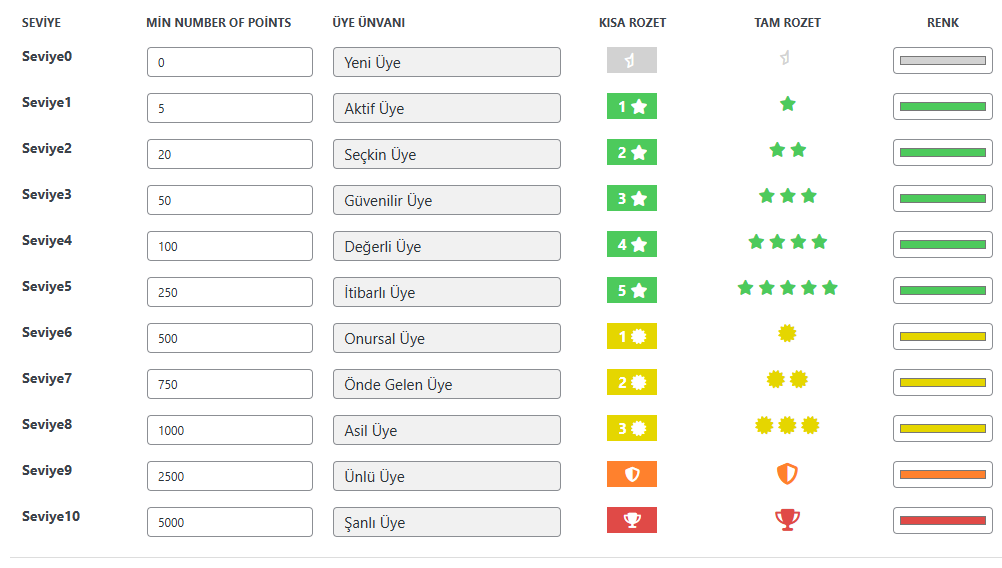Screen dimensions: 1002x568
Task: Click the orange shield short badge
Action: click(631, 475)
